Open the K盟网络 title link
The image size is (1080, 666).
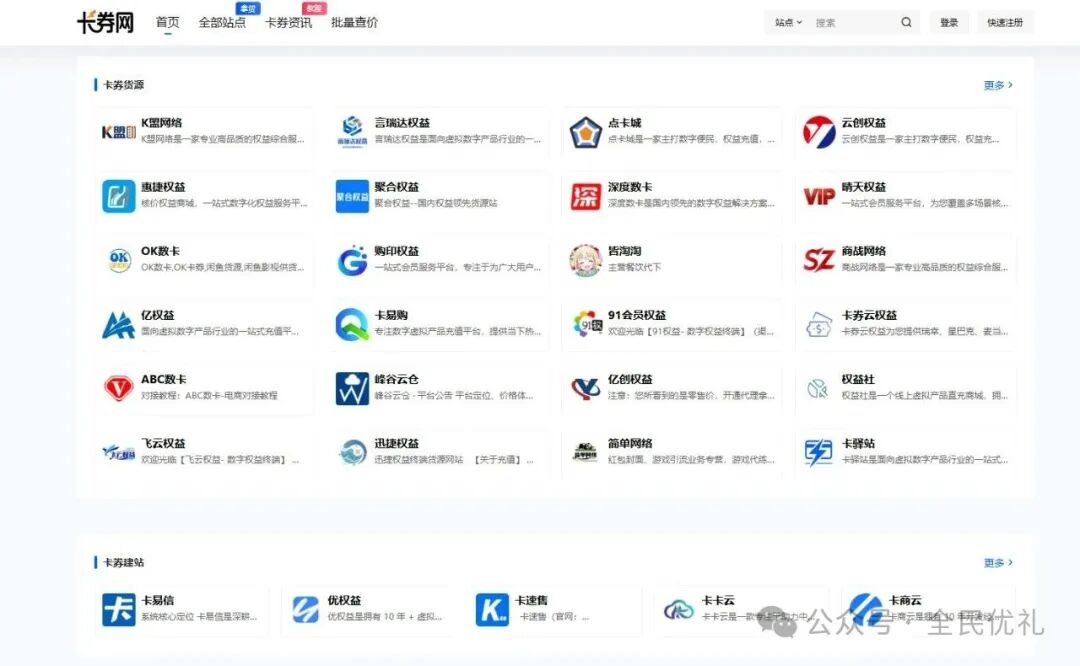tap(162, 123)
